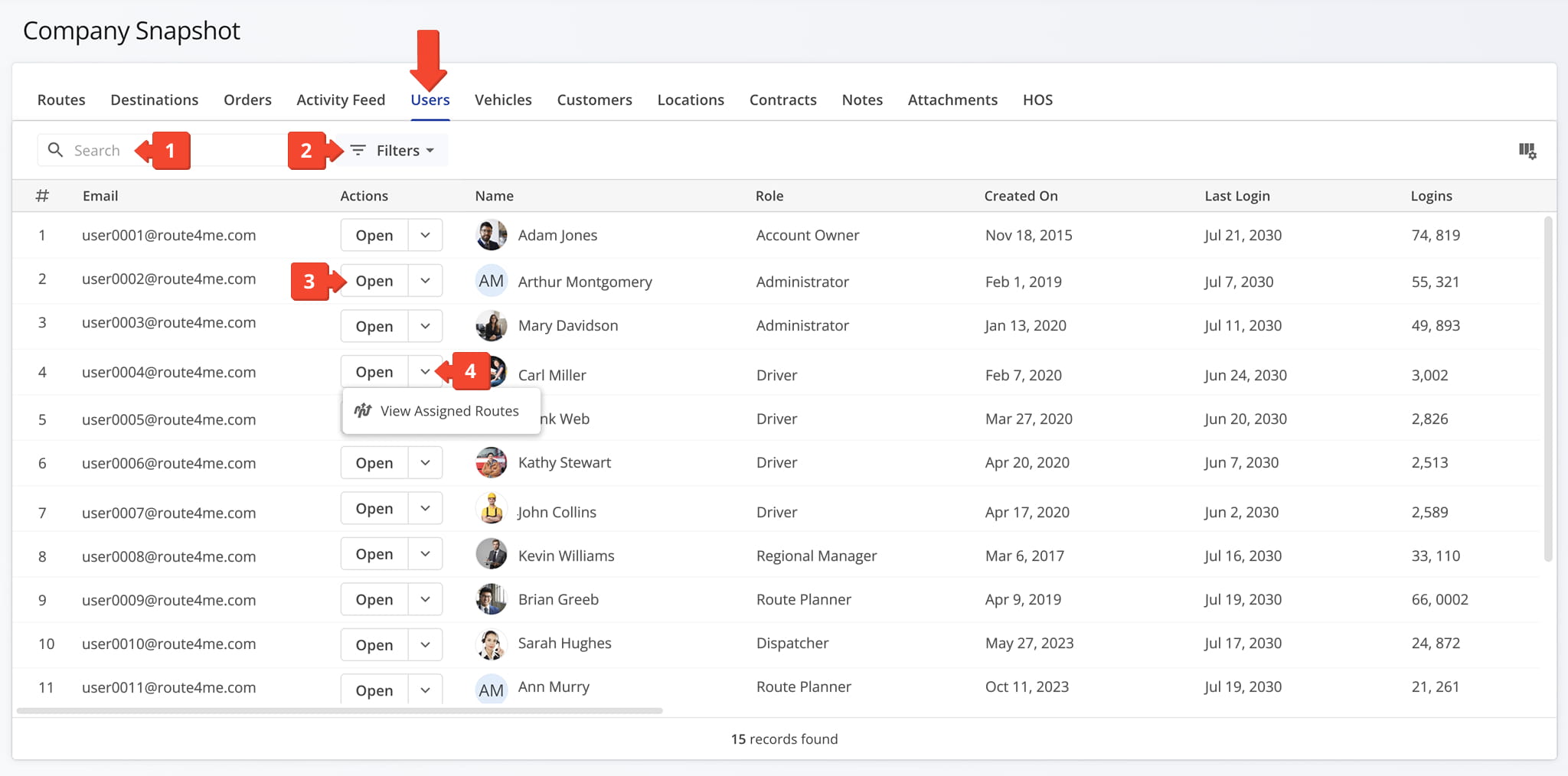This screenshot has width=1568, height=776.
Task: Click the Dispatcher role cell
Action: (x=792, y=643)
